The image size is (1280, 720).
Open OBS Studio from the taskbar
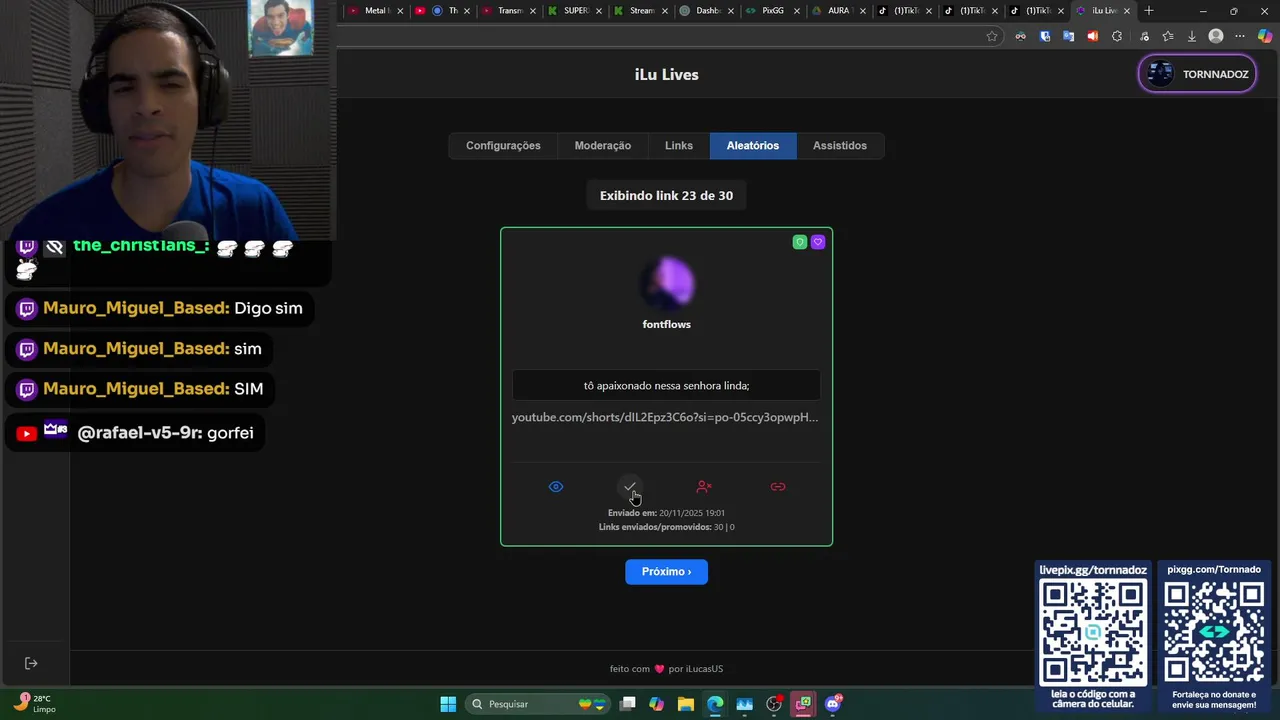[x=774, y=704]
